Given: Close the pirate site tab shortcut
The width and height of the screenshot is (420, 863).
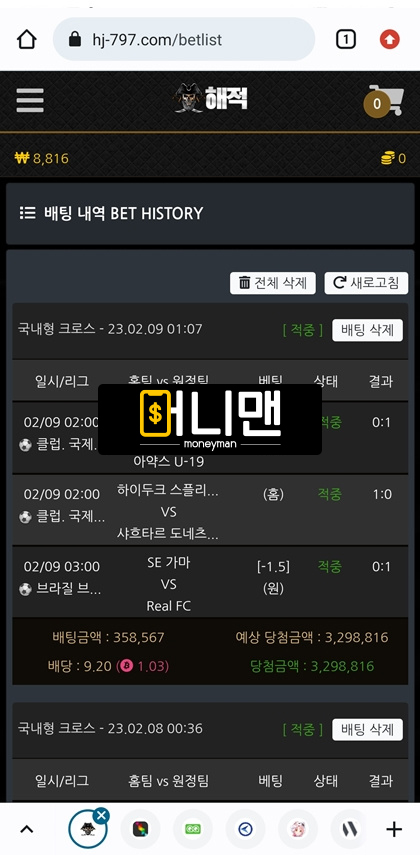Looking at the screenshot, I should [101, 815].
